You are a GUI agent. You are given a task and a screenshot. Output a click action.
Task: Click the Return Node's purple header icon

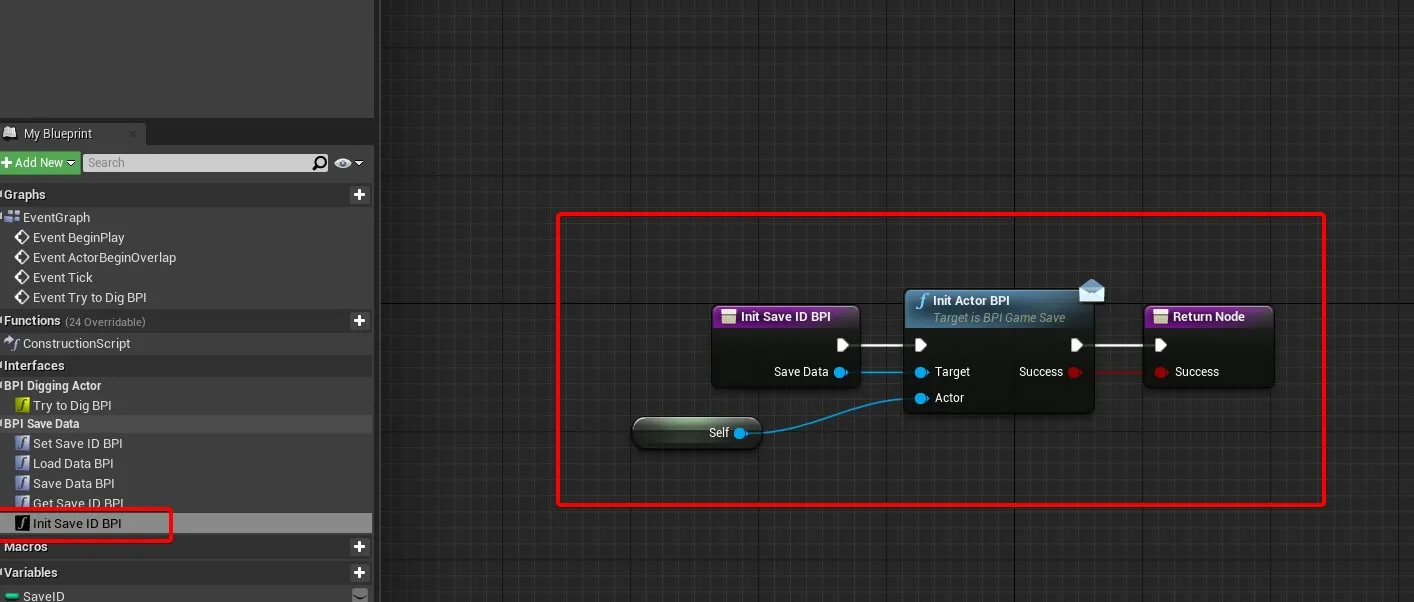point(1160,317)
